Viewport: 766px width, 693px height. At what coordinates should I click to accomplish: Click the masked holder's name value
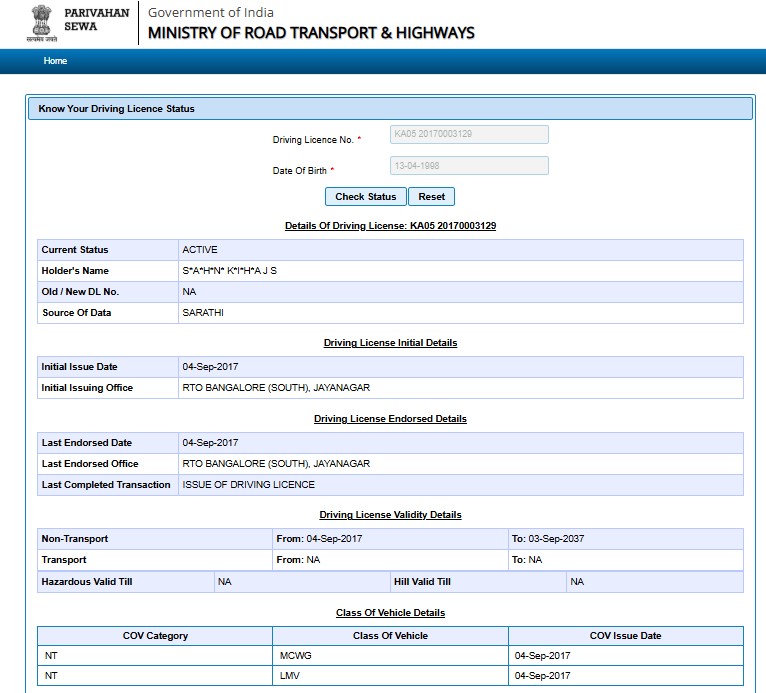click(229, 271)
